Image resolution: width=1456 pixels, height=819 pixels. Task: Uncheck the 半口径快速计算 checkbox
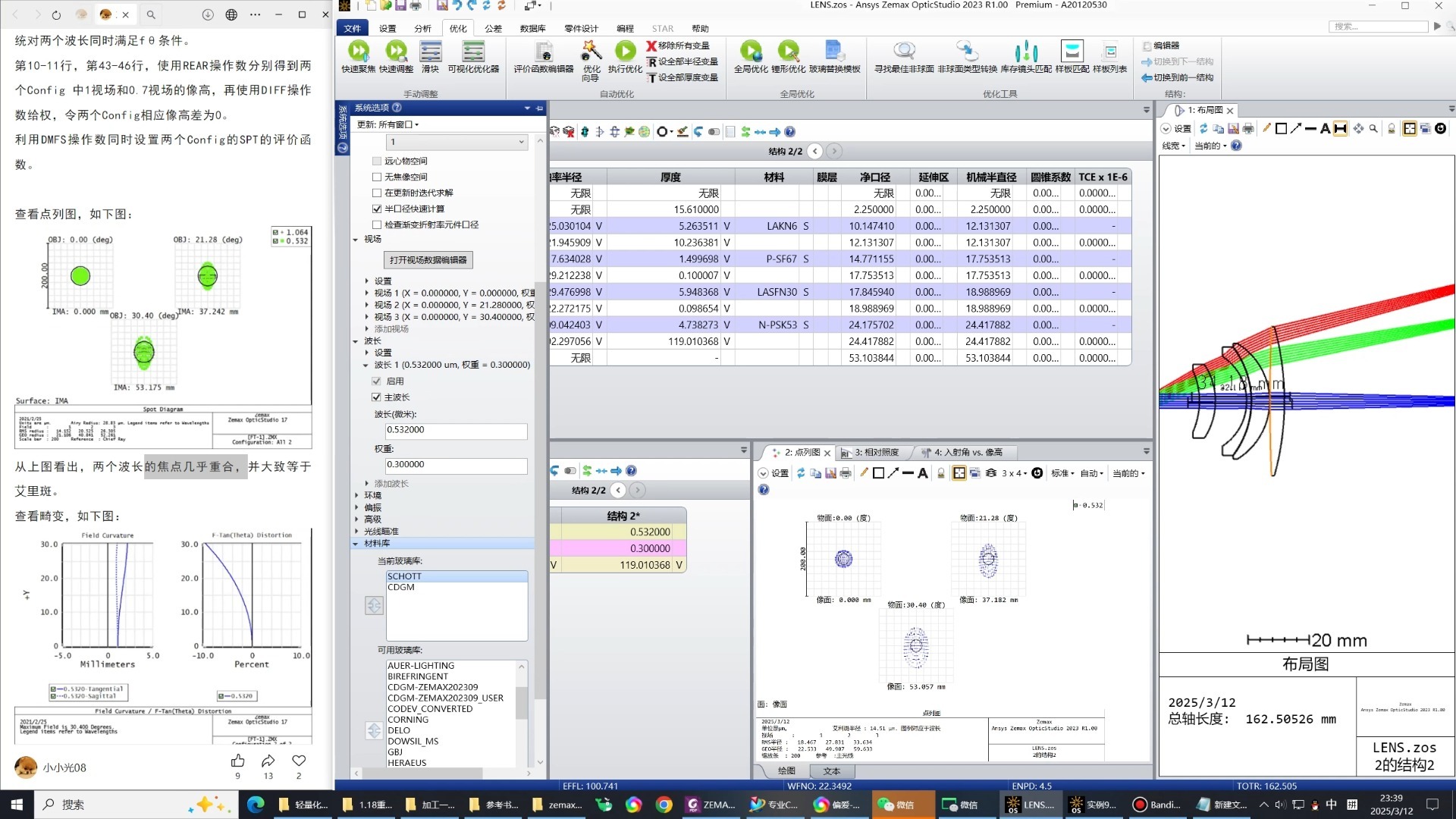[377, 209]
